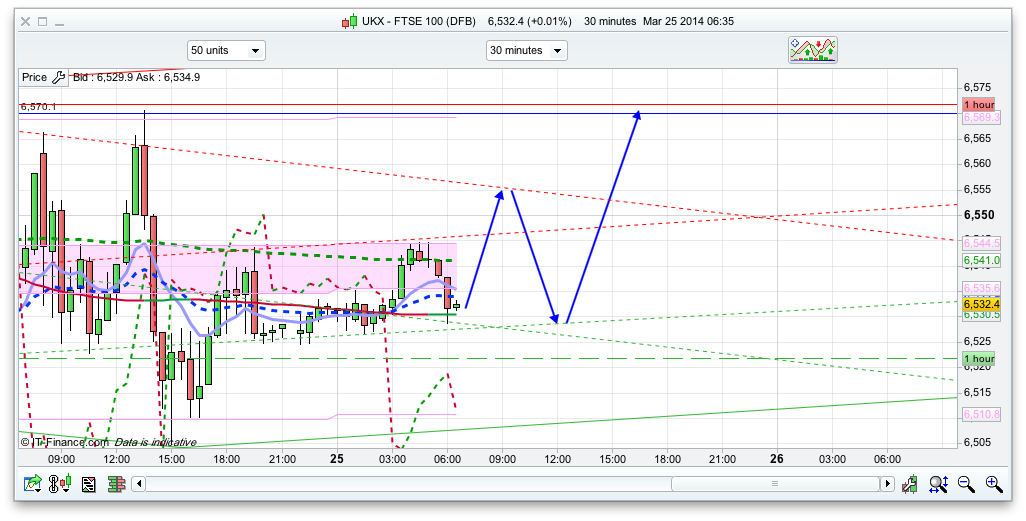Click the red 1 hour price label

point(978,104)
